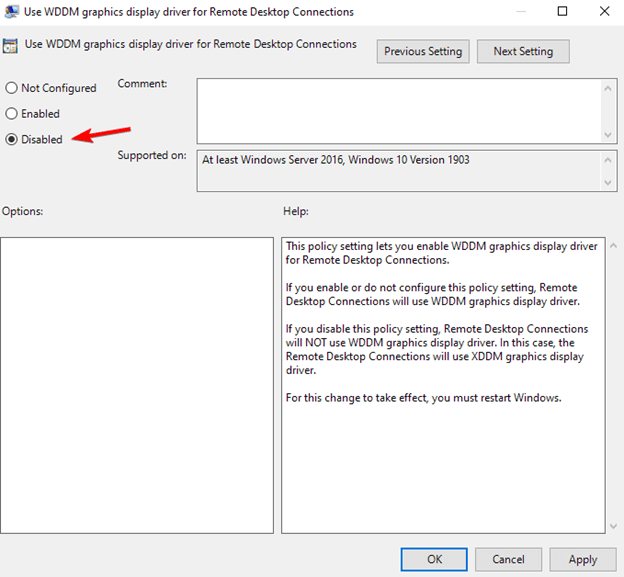
Task: Click inside the Comment text box
Action: pyautogui.click(x=400, y=111)
